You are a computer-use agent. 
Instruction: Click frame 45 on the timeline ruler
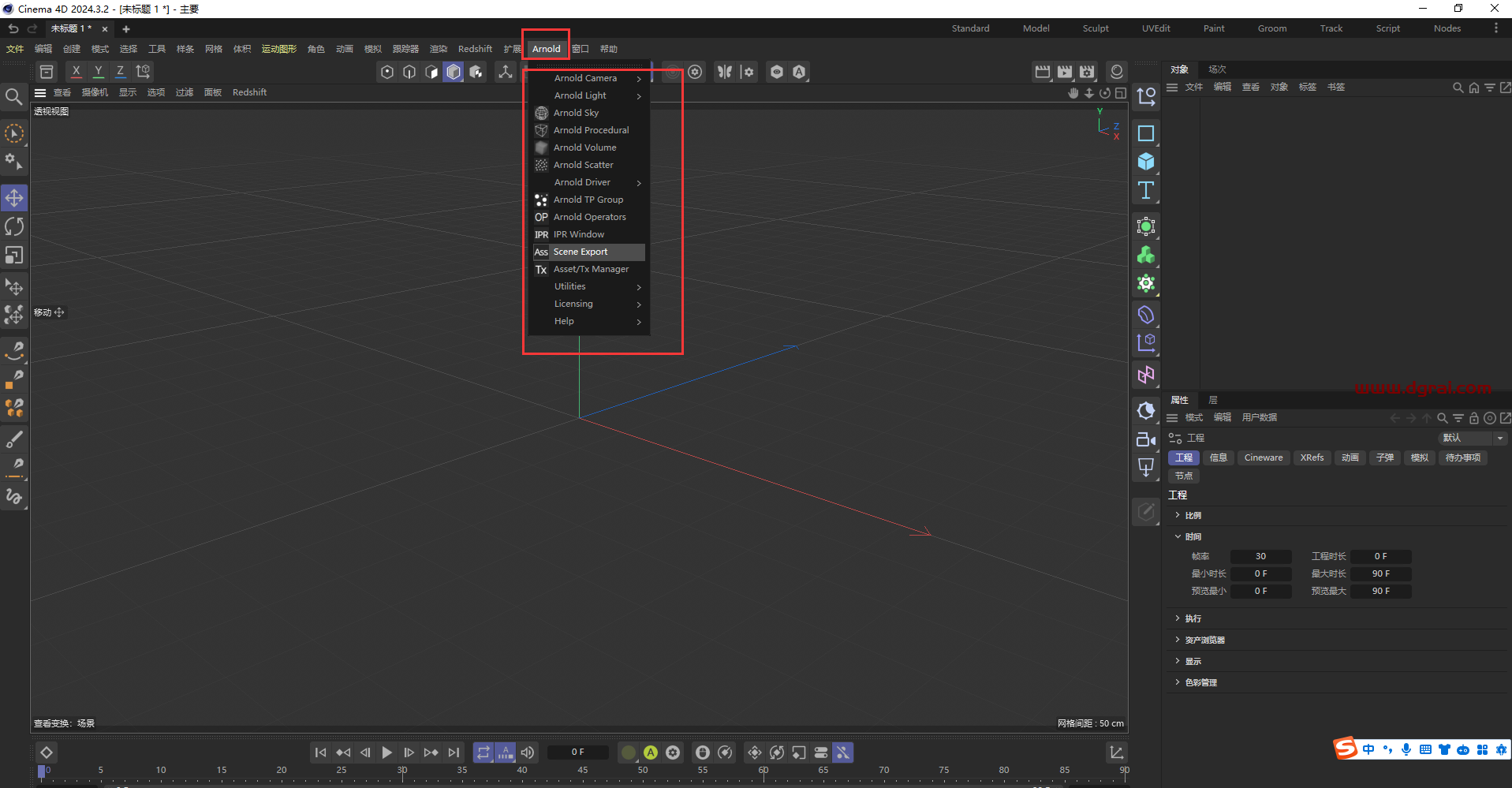582,771
